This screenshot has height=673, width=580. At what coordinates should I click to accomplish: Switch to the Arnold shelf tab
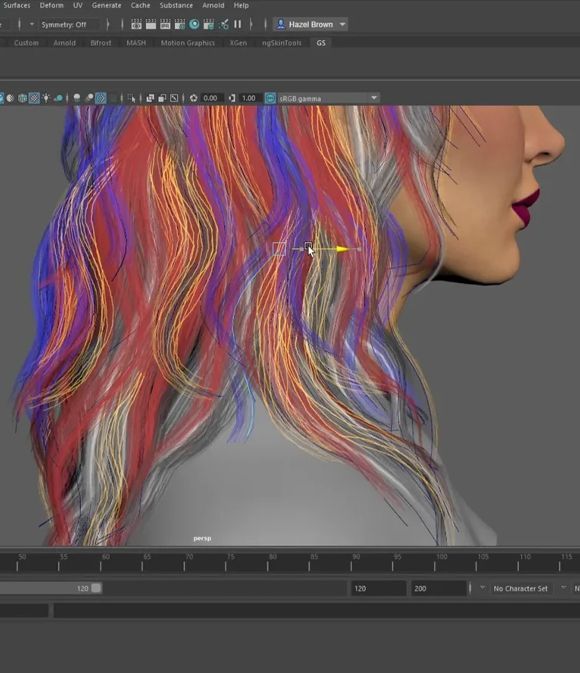(x=64, y=43)
